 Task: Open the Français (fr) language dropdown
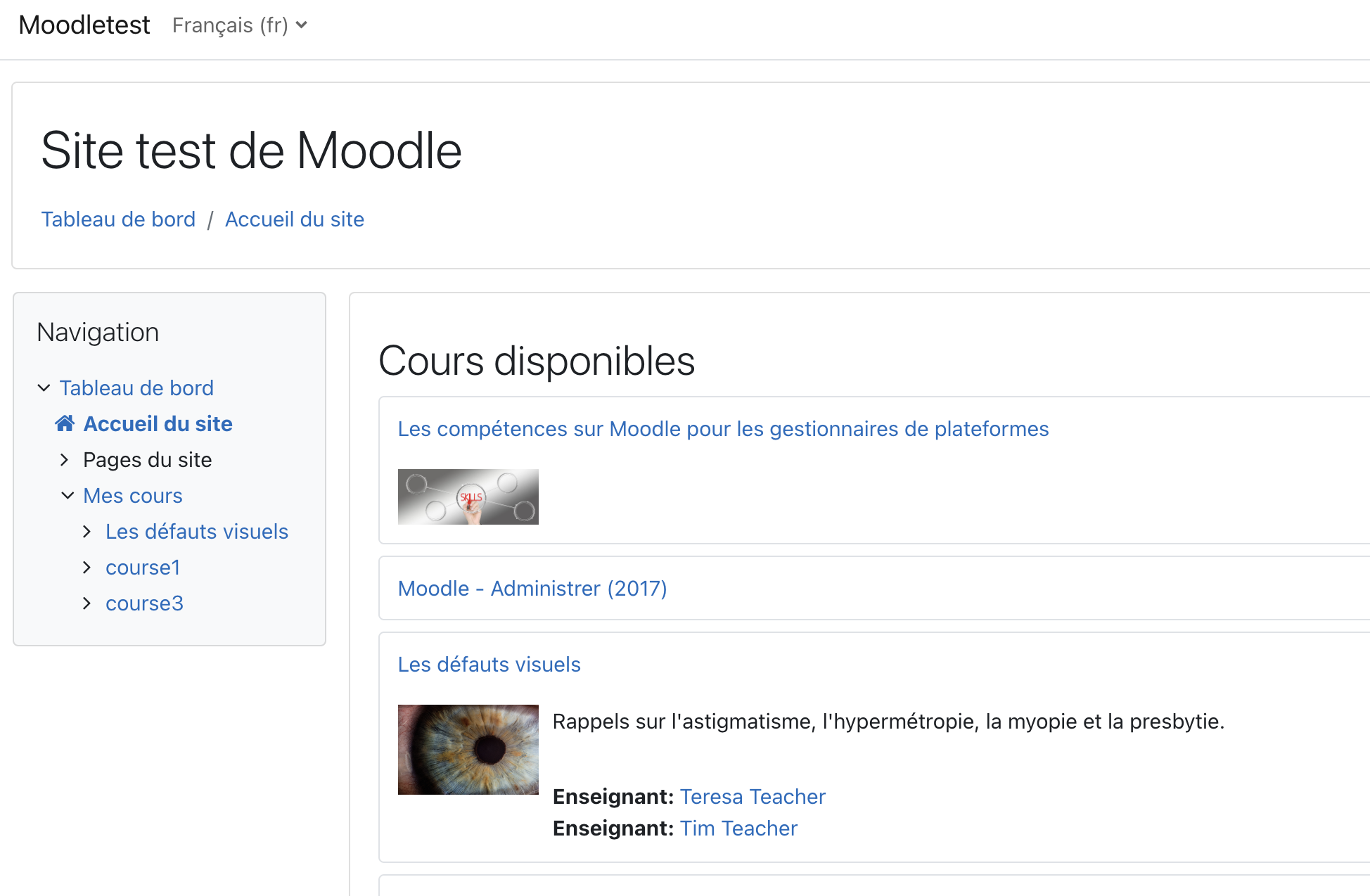coord(239,25)
